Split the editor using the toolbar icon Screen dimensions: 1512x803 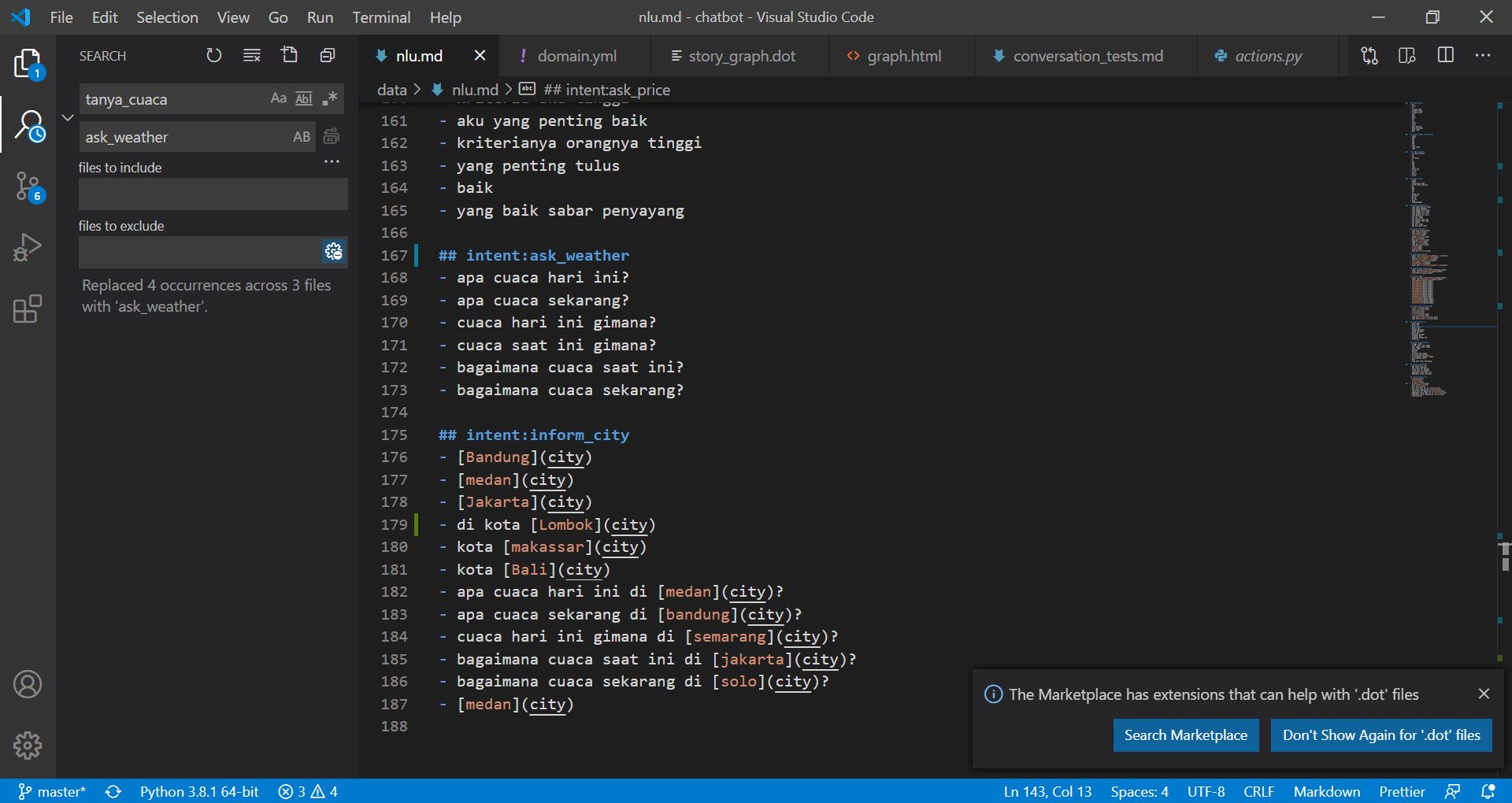point(1447,55)
